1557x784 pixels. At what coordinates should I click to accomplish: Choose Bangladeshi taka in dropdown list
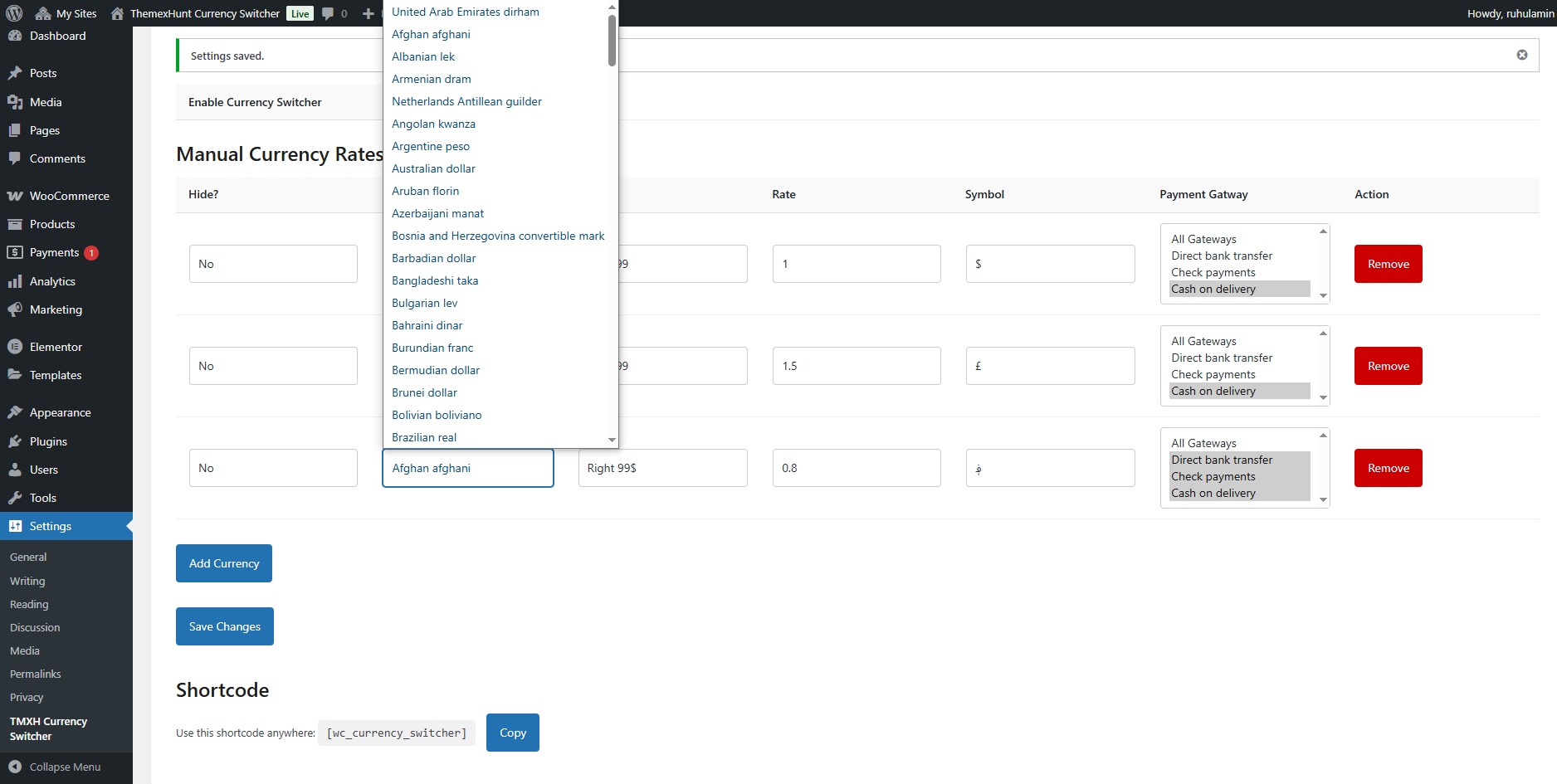(x=435, y=280)
